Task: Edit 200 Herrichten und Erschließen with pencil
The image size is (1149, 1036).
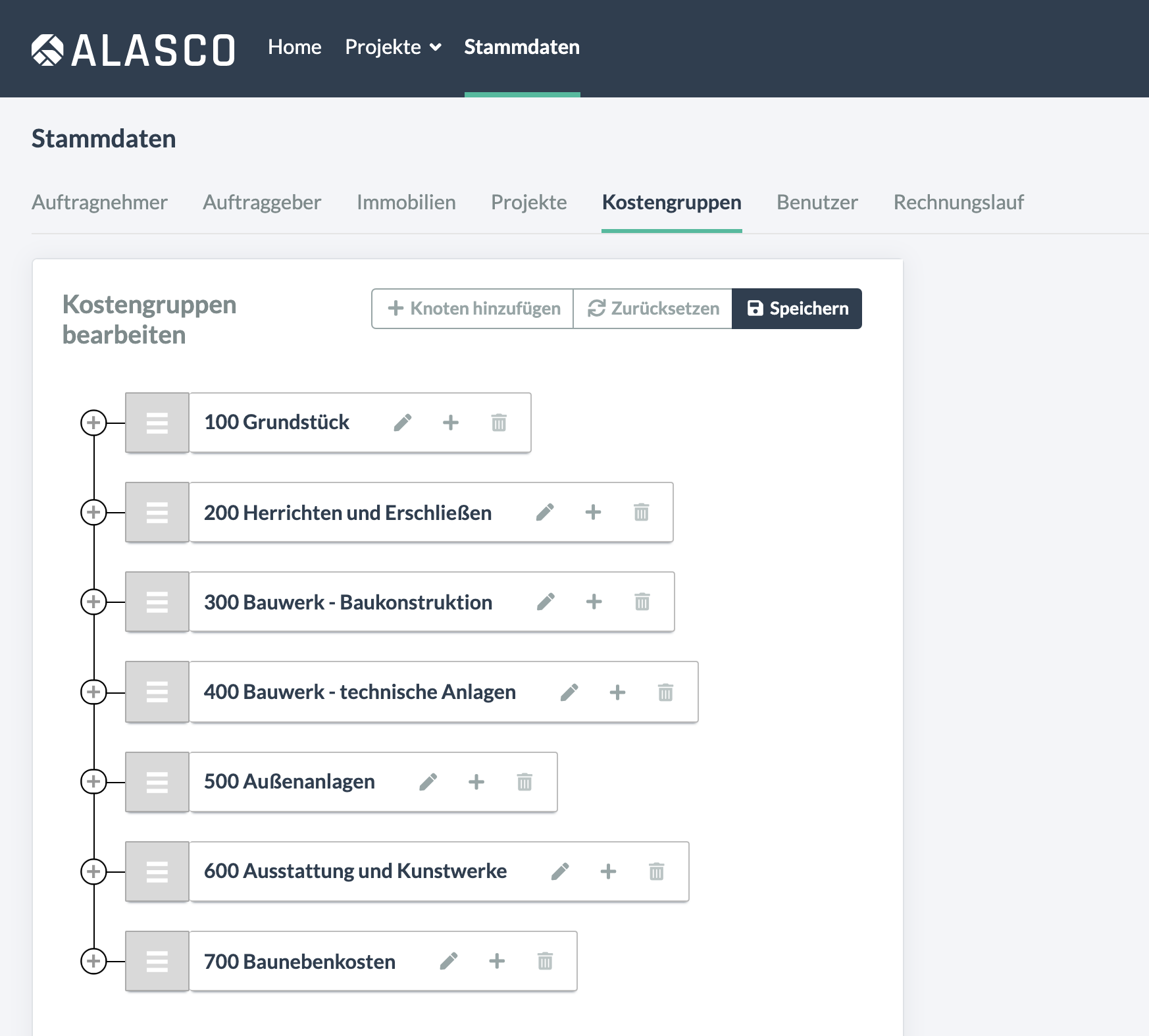Action: pos(545,512)
